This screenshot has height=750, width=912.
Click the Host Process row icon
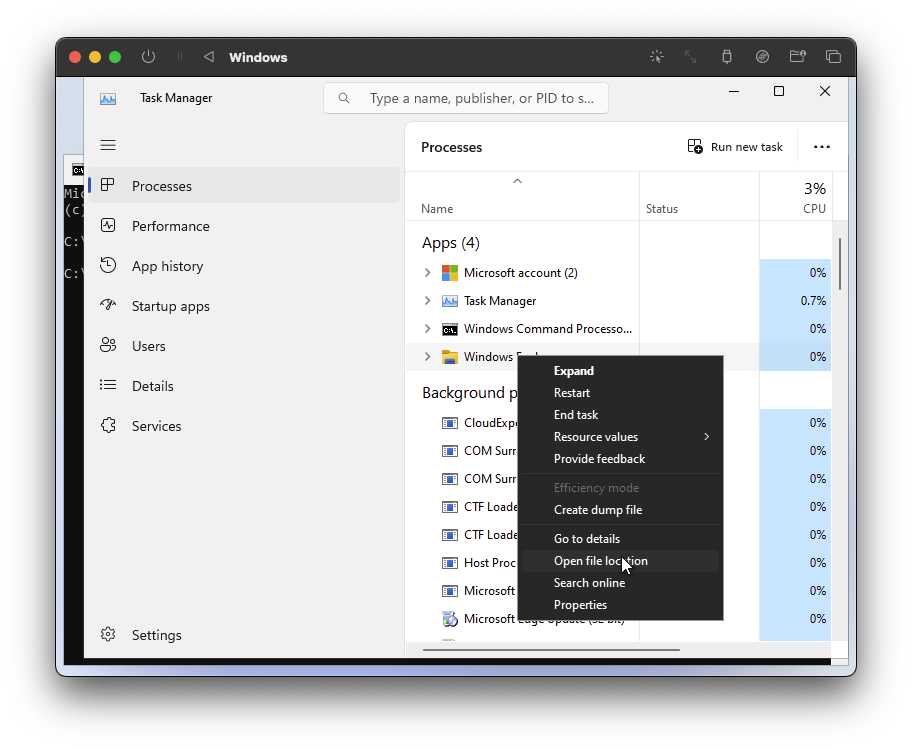pos(450,563)
